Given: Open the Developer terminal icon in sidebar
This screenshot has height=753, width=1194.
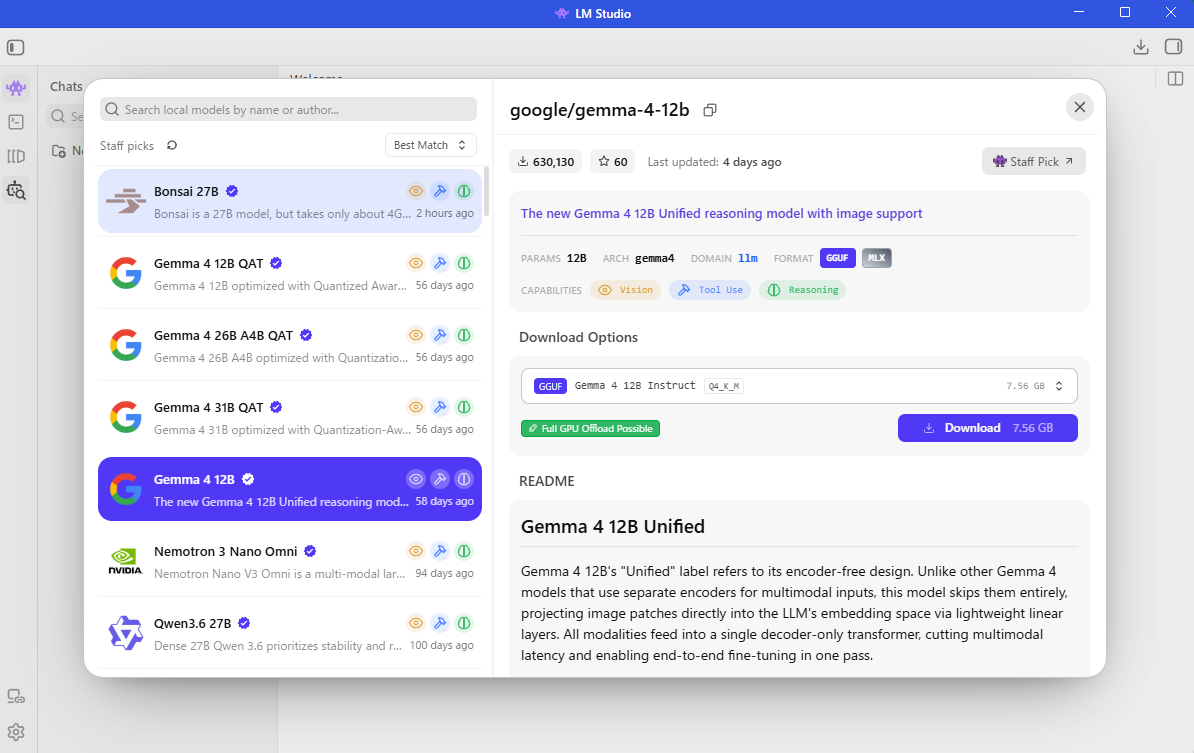Looking at the screenshot, I should [x=16, y=122].
